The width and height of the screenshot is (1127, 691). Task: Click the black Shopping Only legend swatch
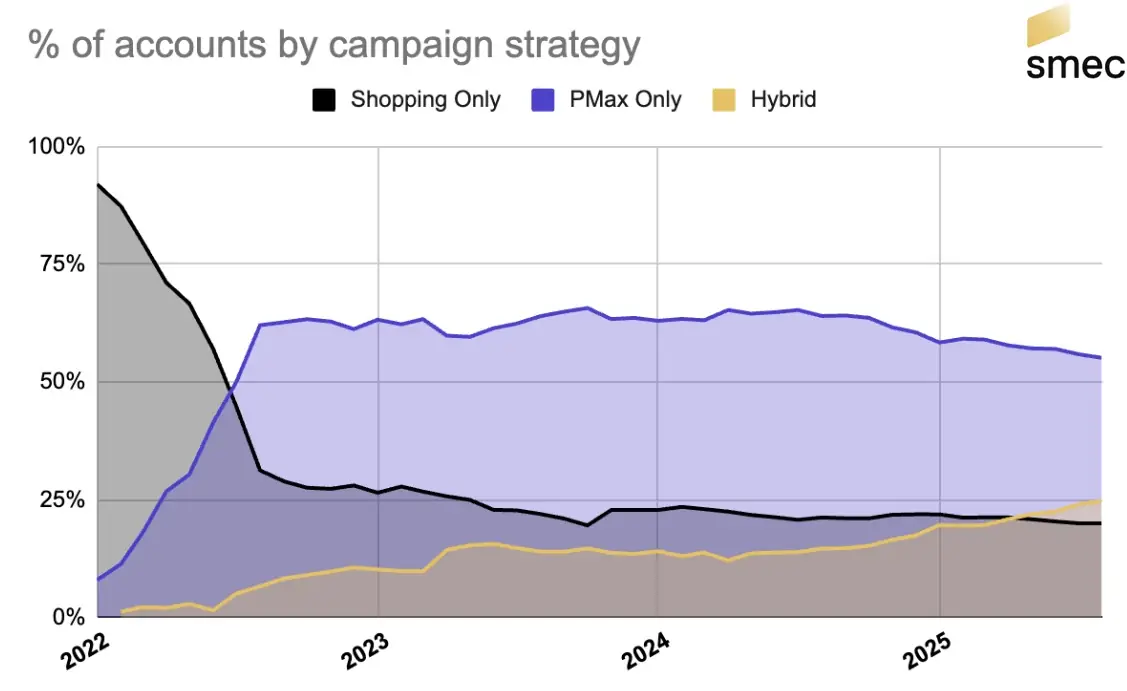[x=325, y=100]
